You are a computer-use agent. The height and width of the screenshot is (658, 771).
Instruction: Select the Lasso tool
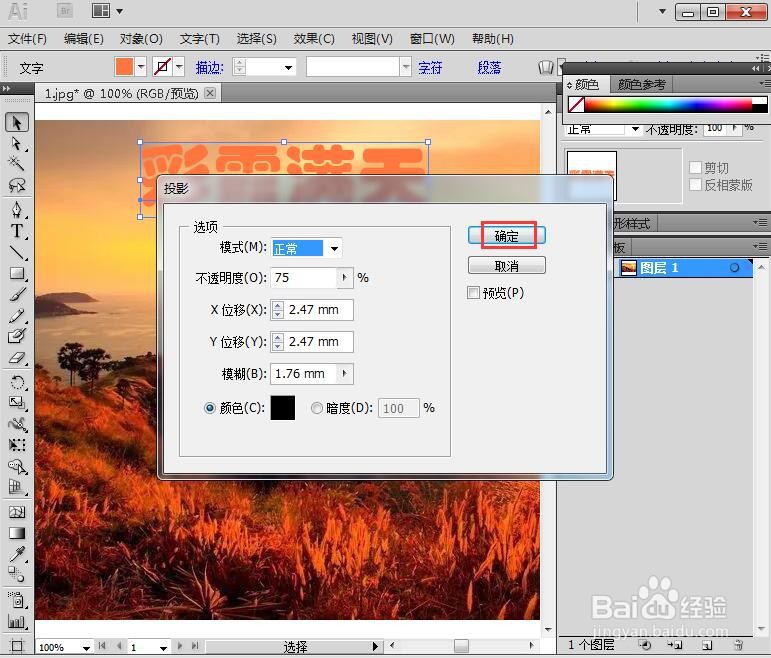pos(17,185)
